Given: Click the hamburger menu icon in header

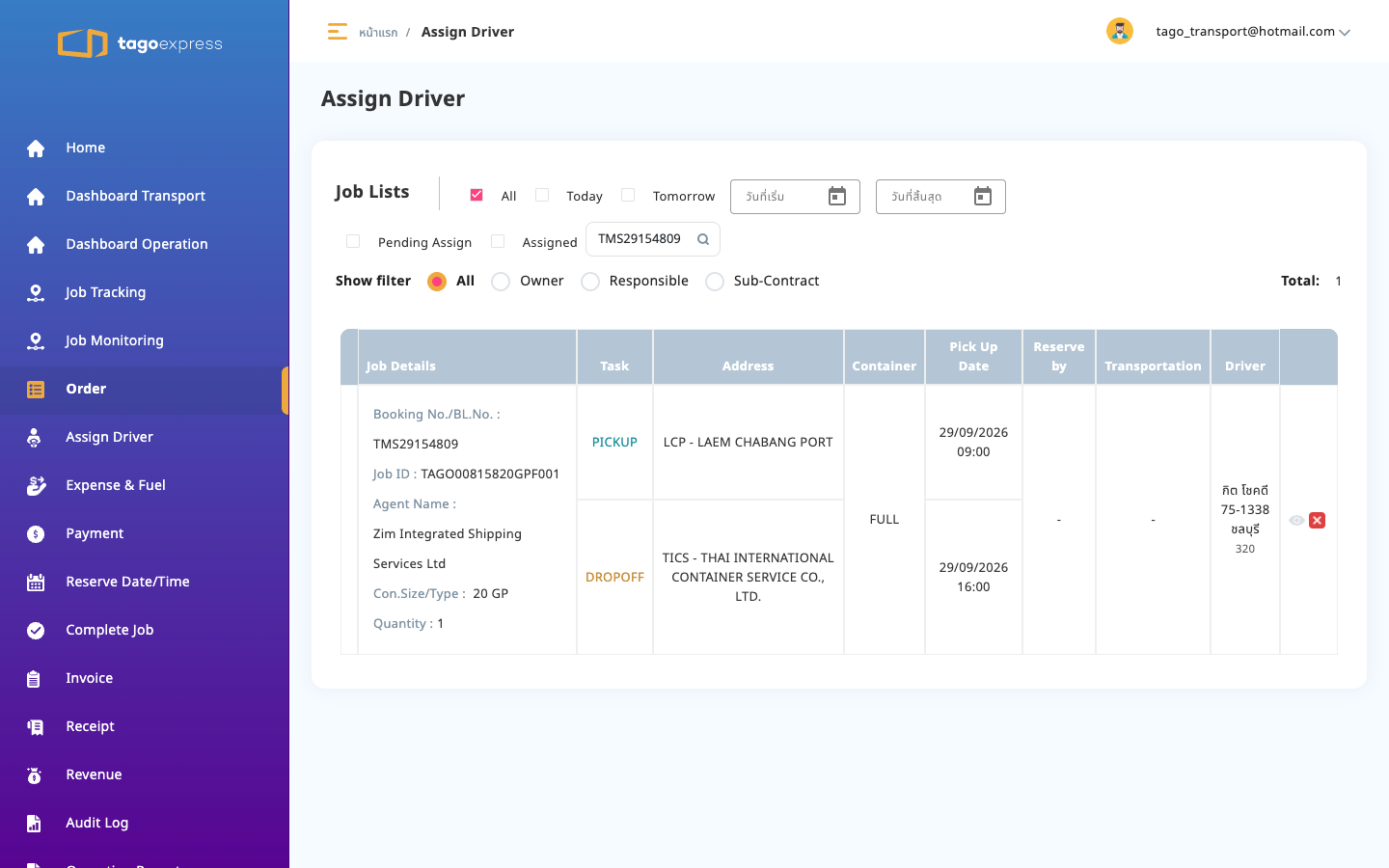Looking at the screenshot, I should [x=337, y=32].
